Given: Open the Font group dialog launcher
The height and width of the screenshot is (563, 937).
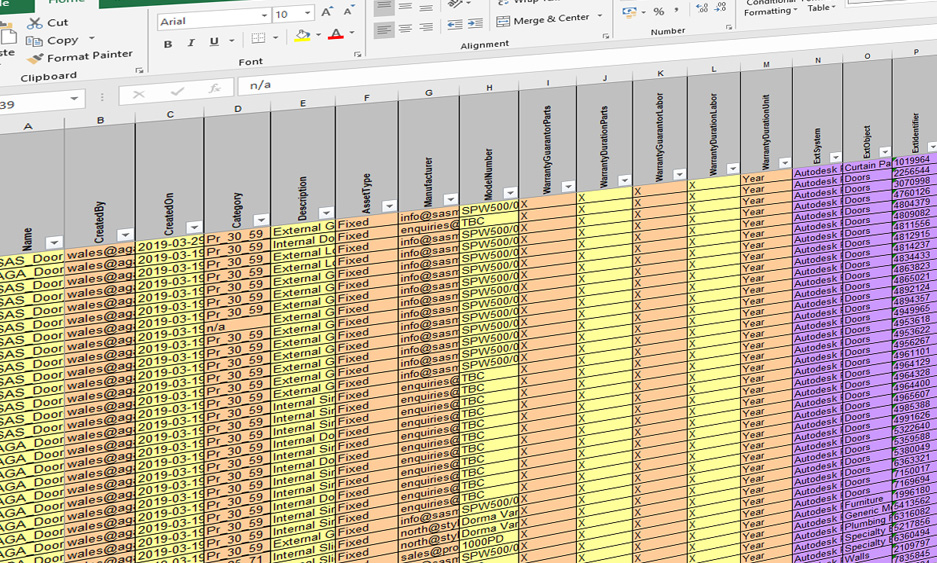Looking at the screenshot, I should 357,55.
